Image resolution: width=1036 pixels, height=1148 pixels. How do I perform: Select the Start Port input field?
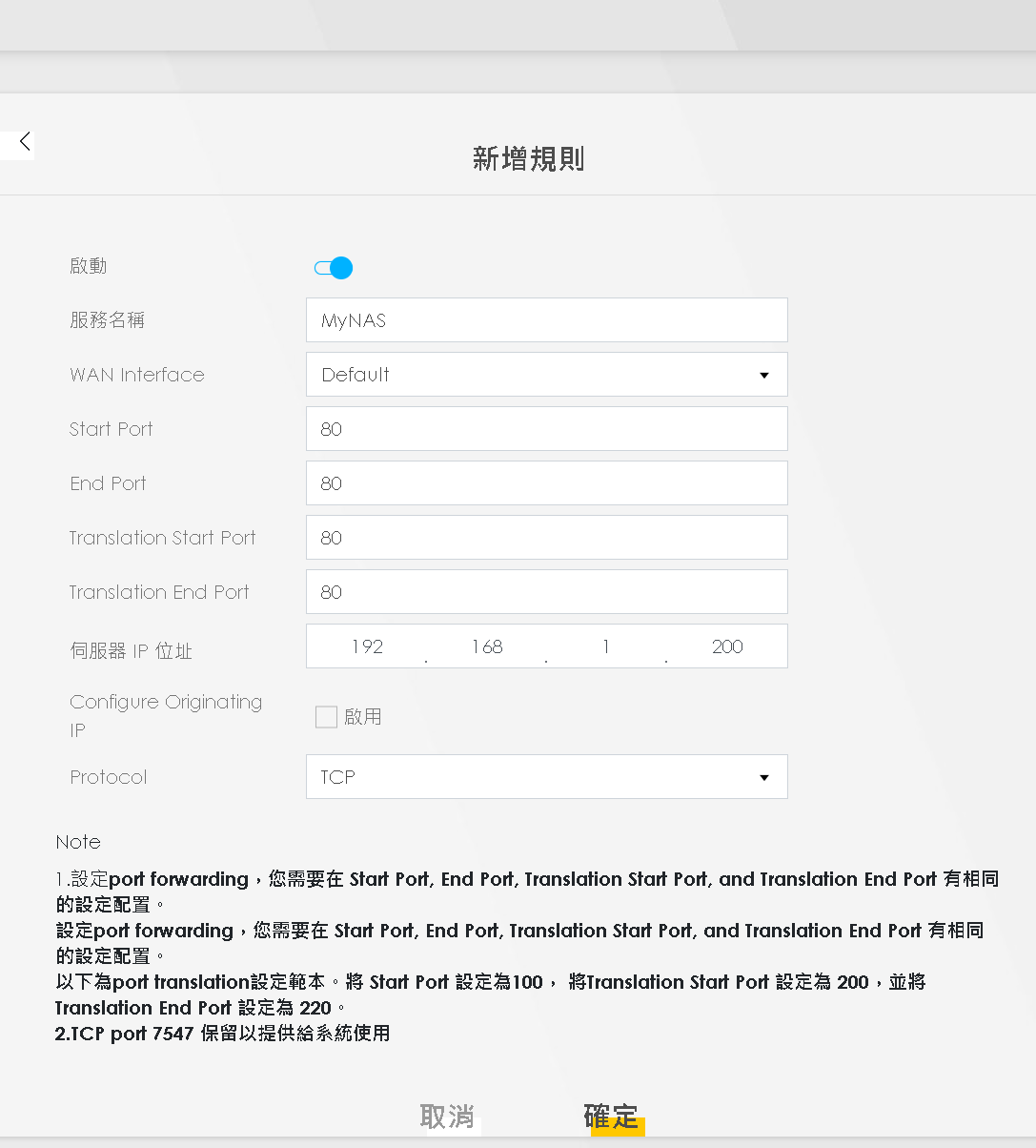click(x=546, y=429)
